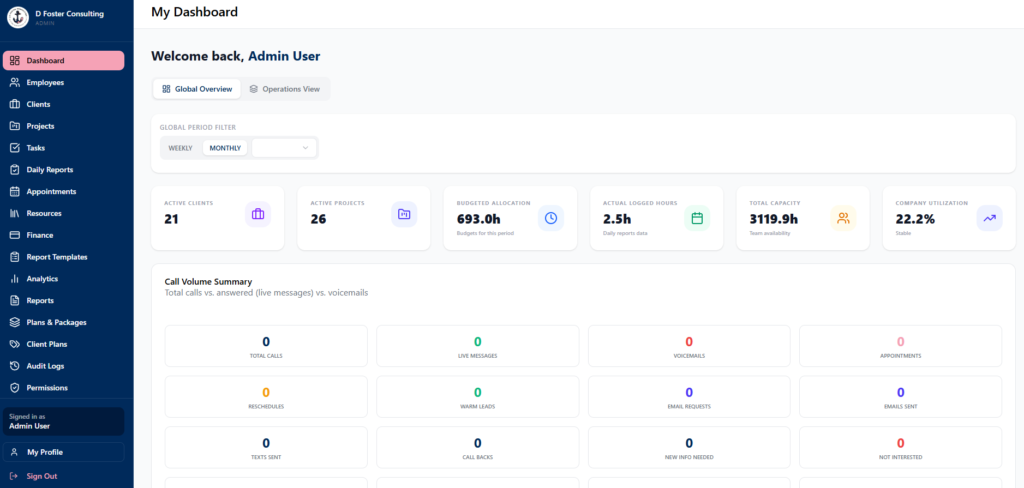This screenshot has height=488, width=1024.
Task: Open the Employees menu item
Action: click(63, 82)
